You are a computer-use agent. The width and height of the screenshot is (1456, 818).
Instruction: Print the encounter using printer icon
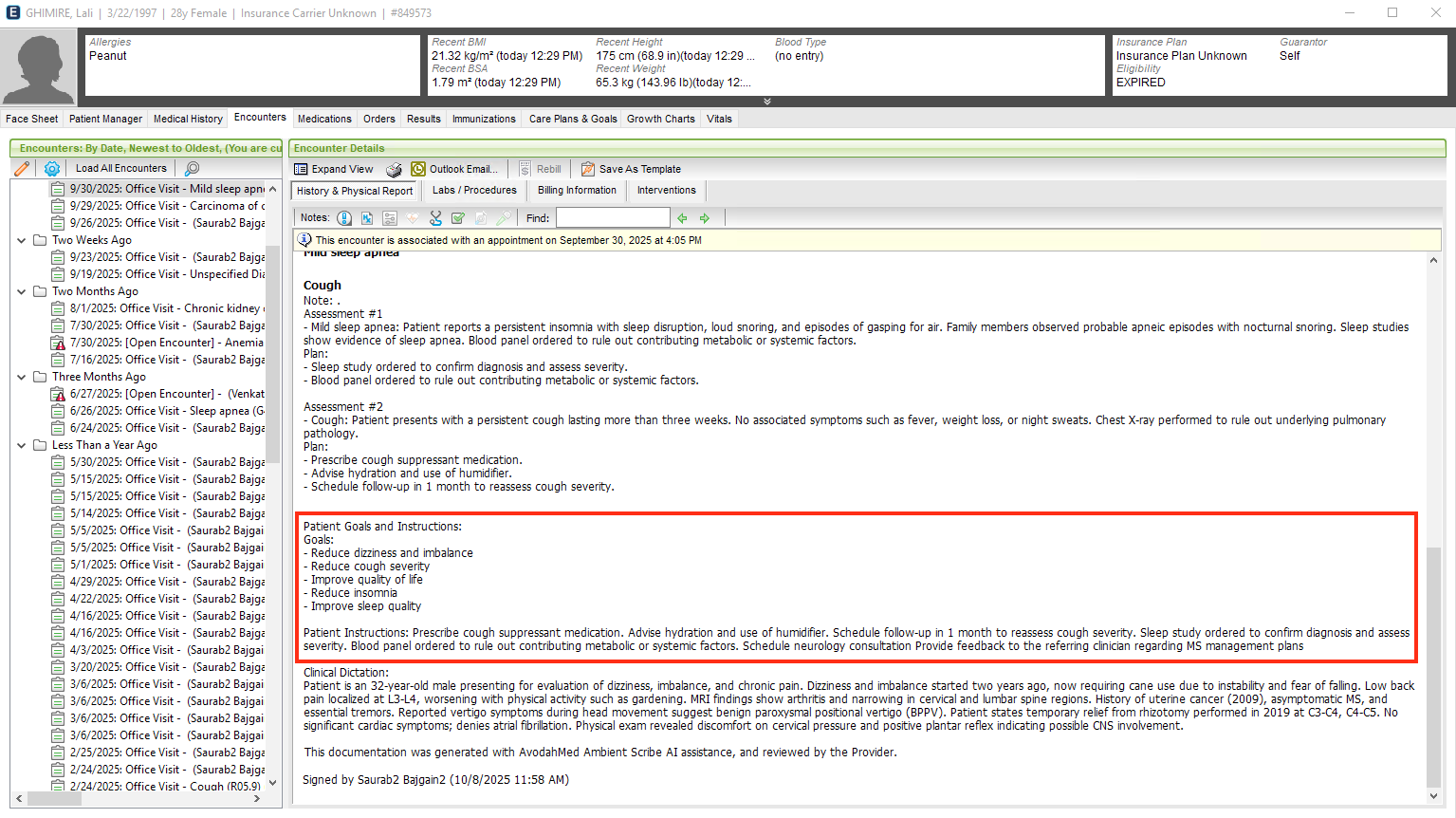pos(394,169)
